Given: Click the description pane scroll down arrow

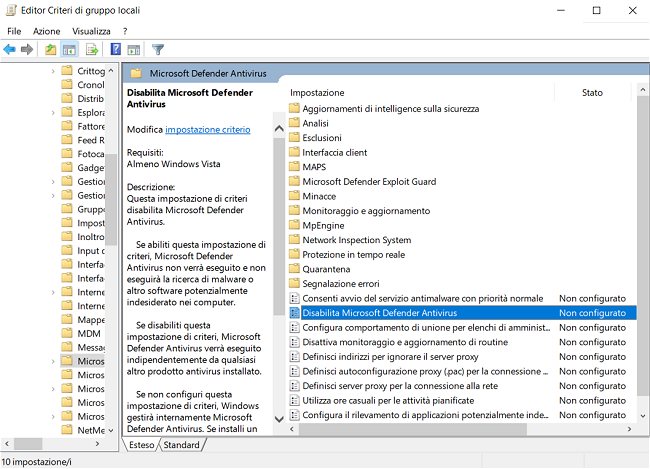Looking at the screenshot, I should point(279,419).
